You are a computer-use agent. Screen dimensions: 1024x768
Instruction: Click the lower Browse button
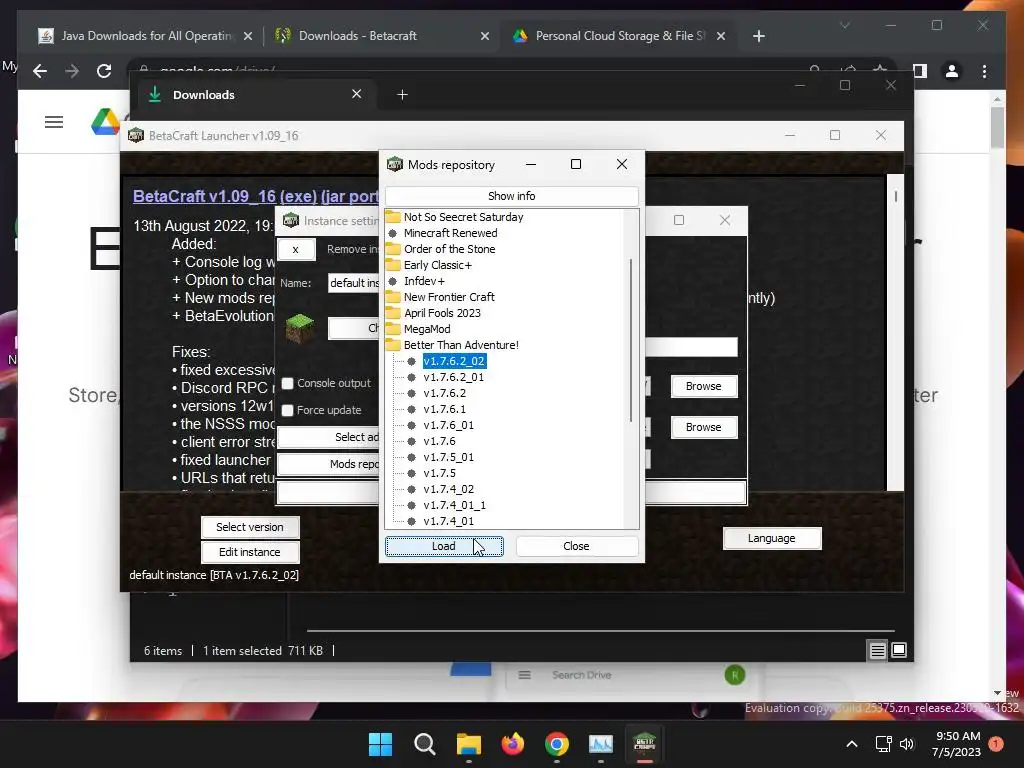click(704, 427)
